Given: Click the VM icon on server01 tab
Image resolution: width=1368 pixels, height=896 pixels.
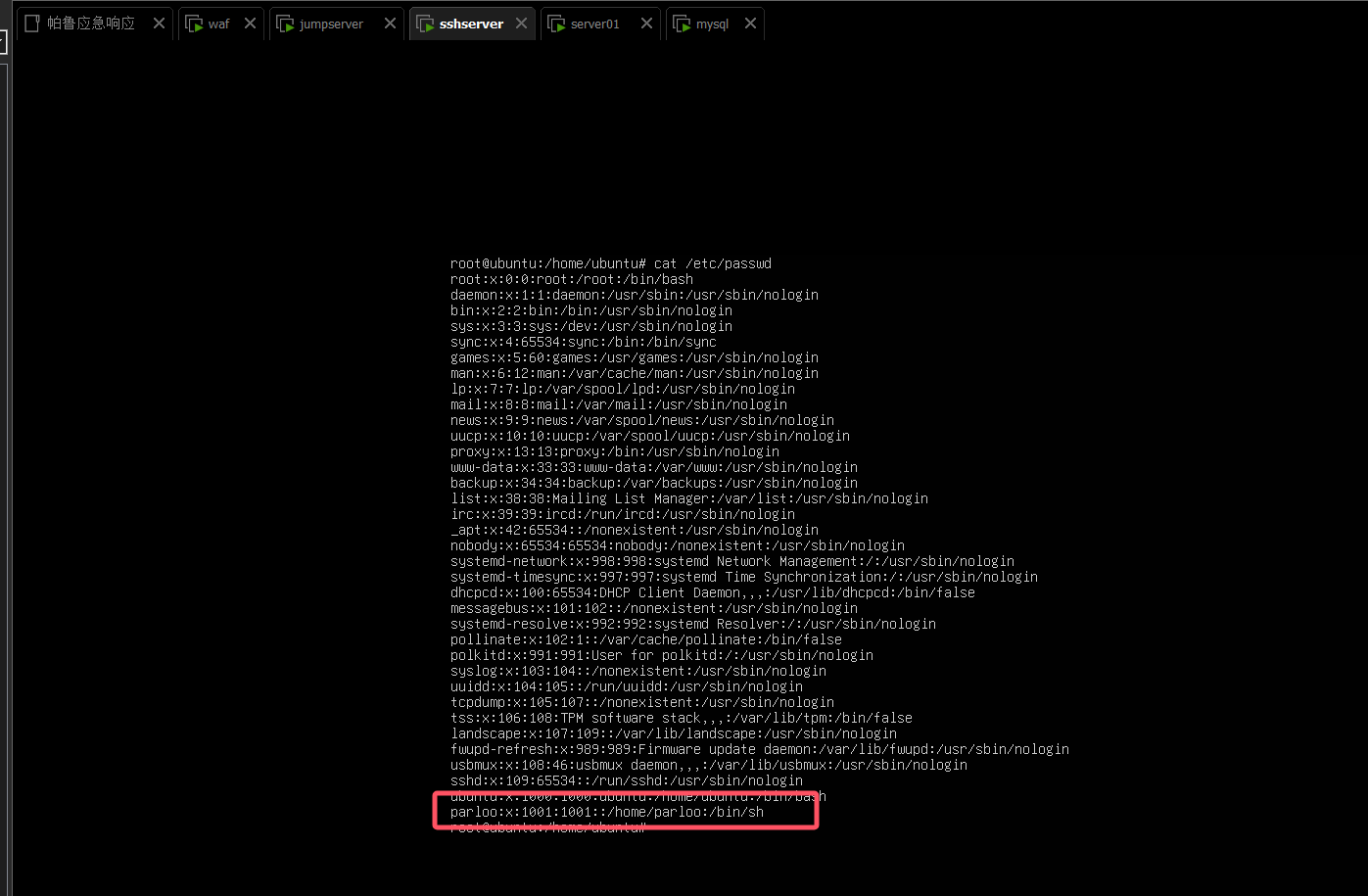Looking at the screenshot, I should tap(556, 24).
